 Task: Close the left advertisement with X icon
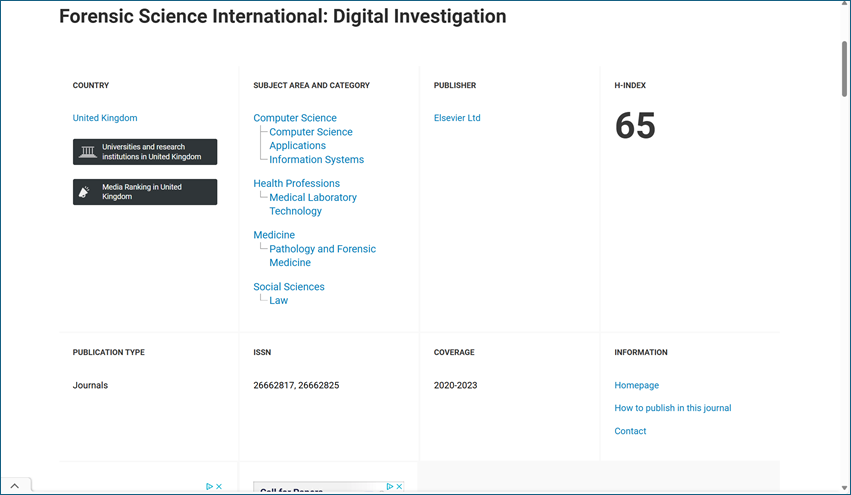pyautogui.click(x=219, y=487)
